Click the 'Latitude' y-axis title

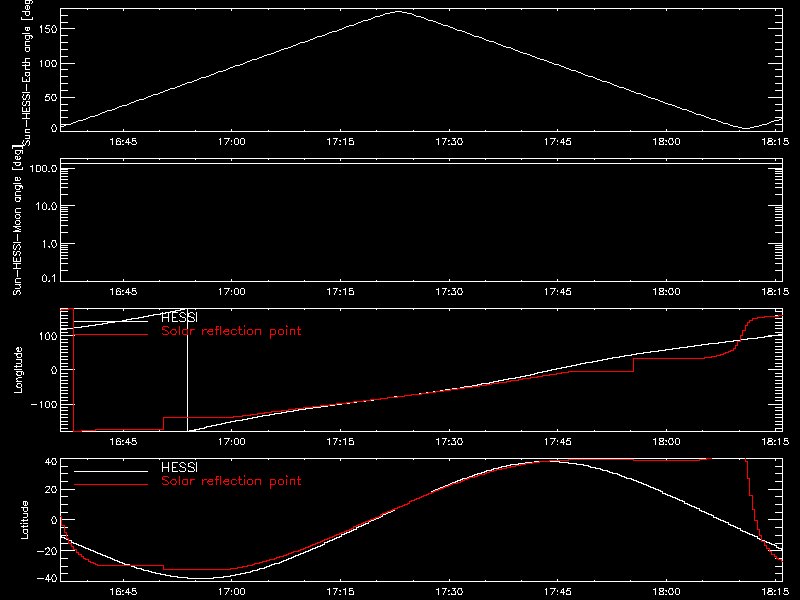(24, 520)
